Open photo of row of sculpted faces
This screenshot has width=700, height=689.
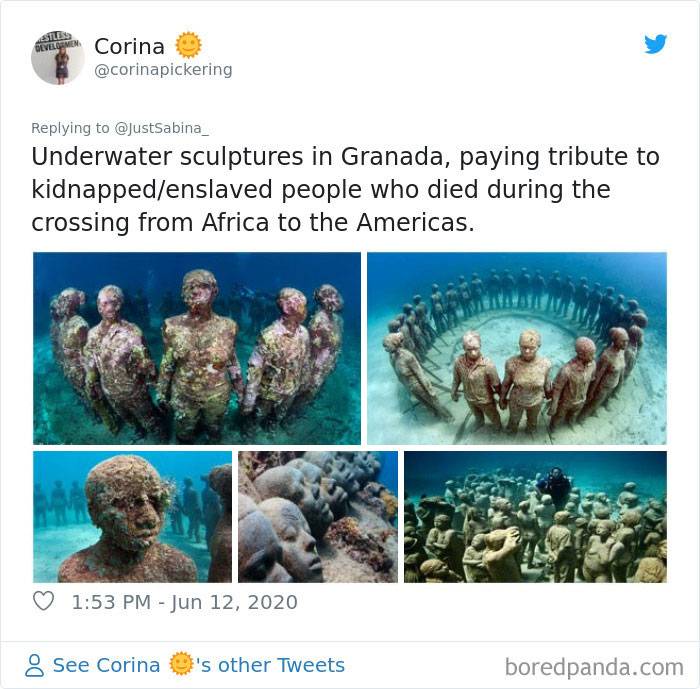(318, 517)
